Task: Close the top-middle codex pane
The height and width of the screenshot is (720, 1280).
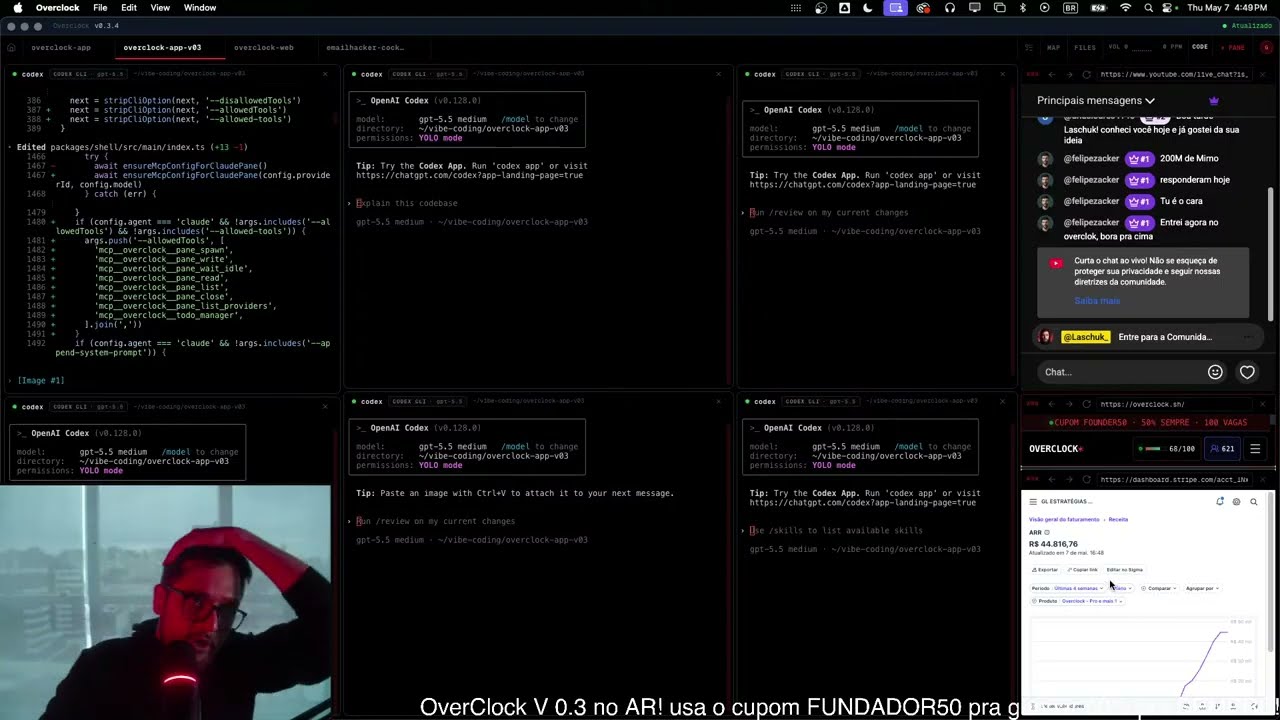Action: pos(718,74)
